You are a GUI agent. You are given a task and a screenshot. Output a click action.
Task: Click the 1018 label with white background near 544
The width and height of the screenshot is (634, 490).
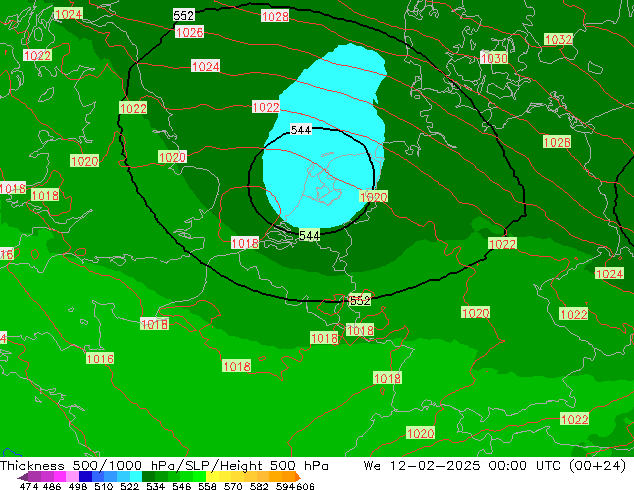tap(245, 243)
